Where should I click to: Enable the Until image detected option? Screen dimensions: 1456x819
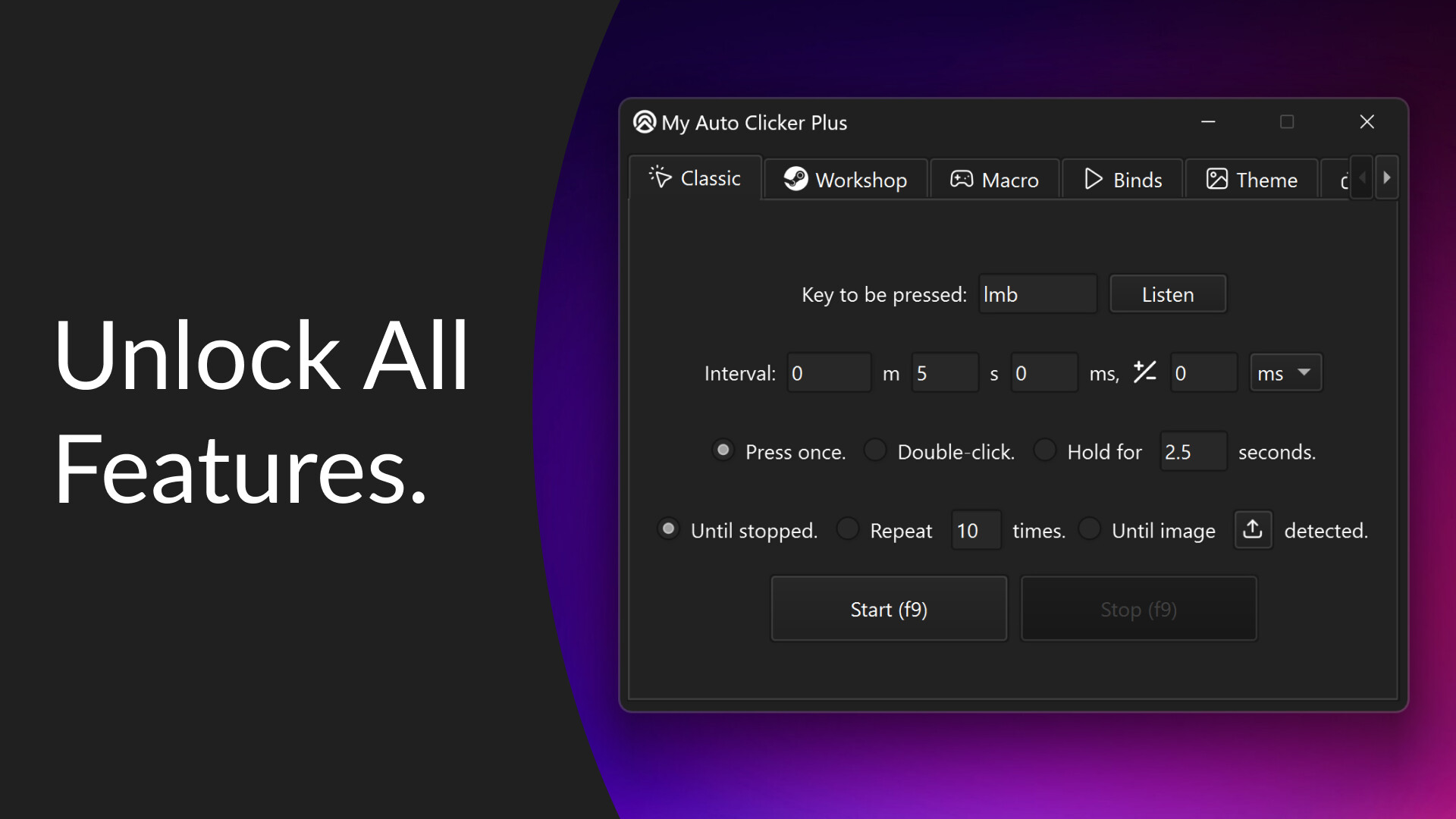pos(1090,529)
